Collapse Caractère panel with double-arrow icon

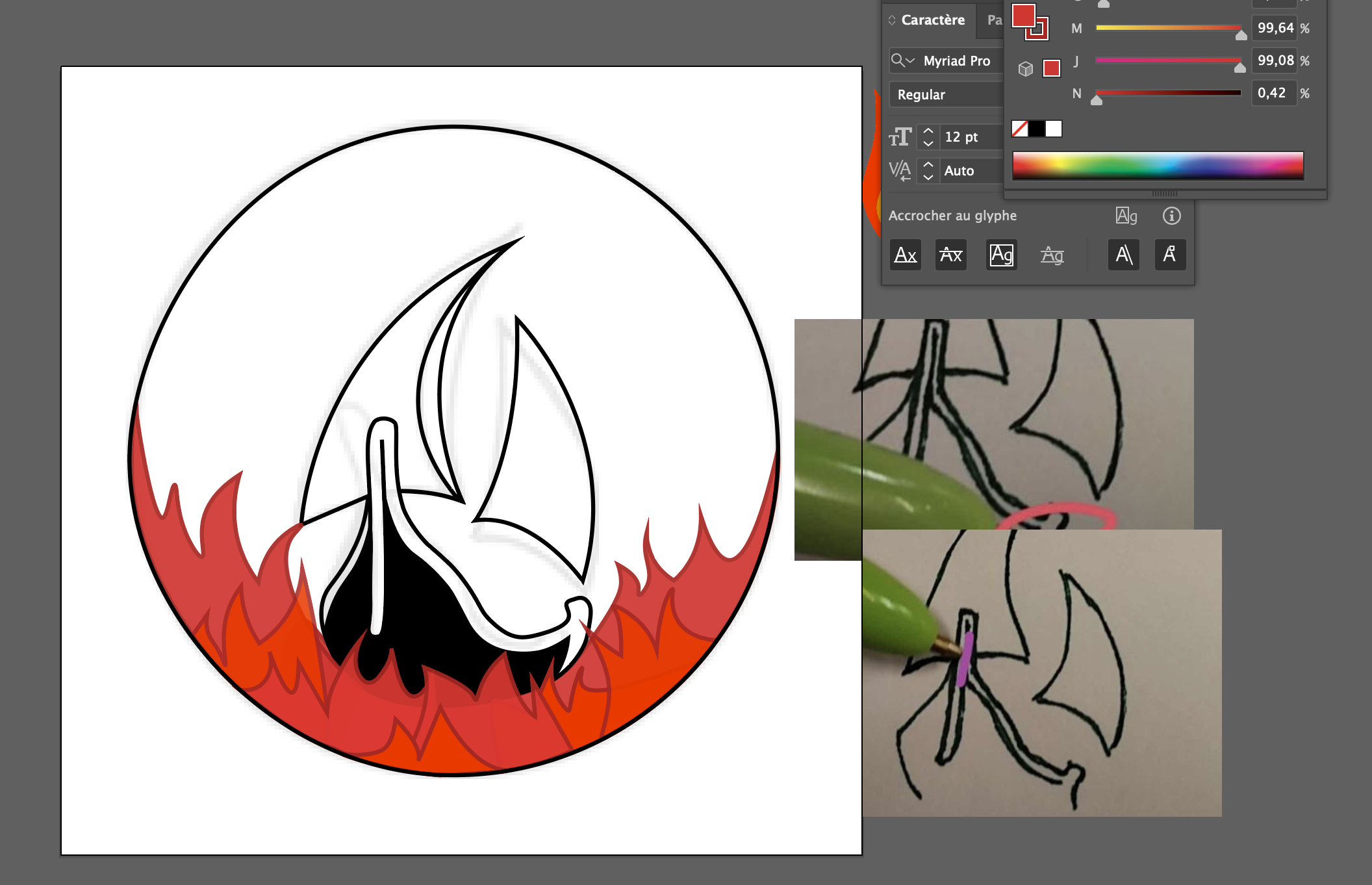(x=892, y=20)
